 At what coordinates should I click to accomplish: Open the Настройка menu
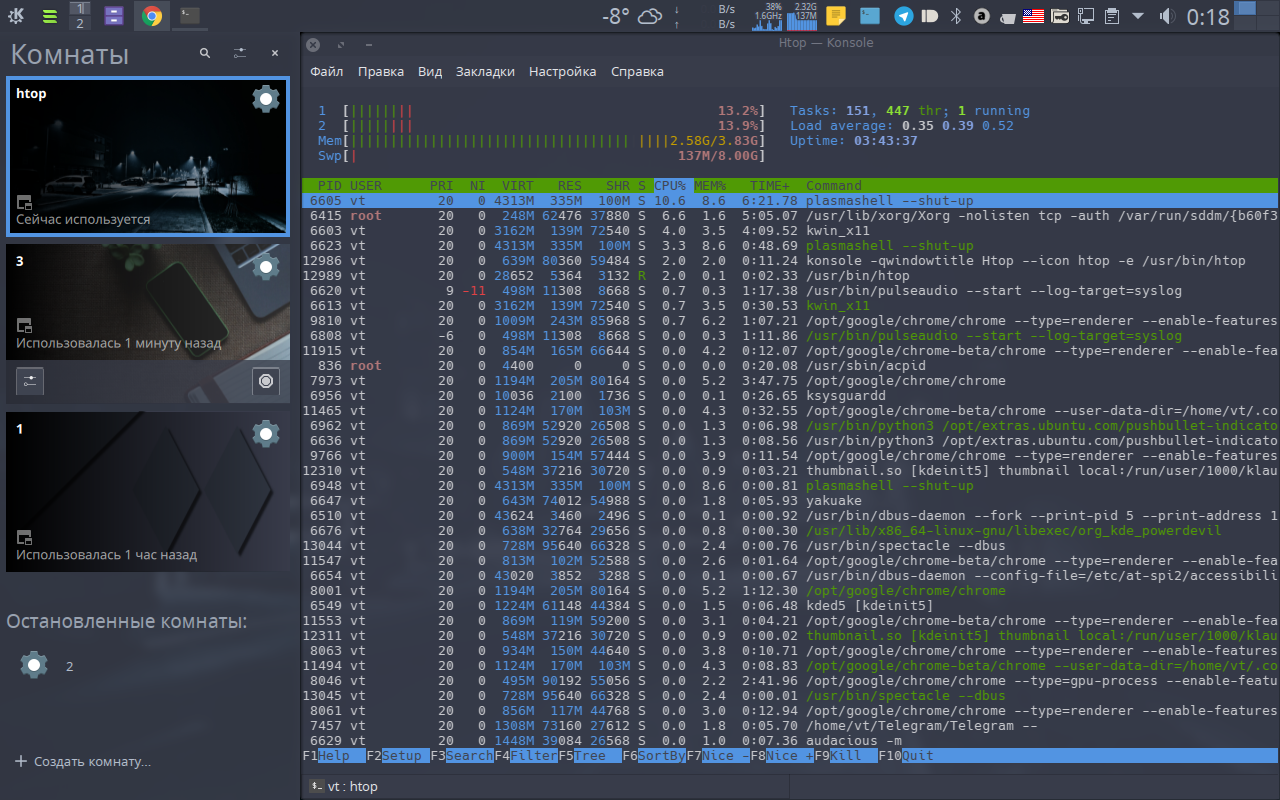click(562, 71)
